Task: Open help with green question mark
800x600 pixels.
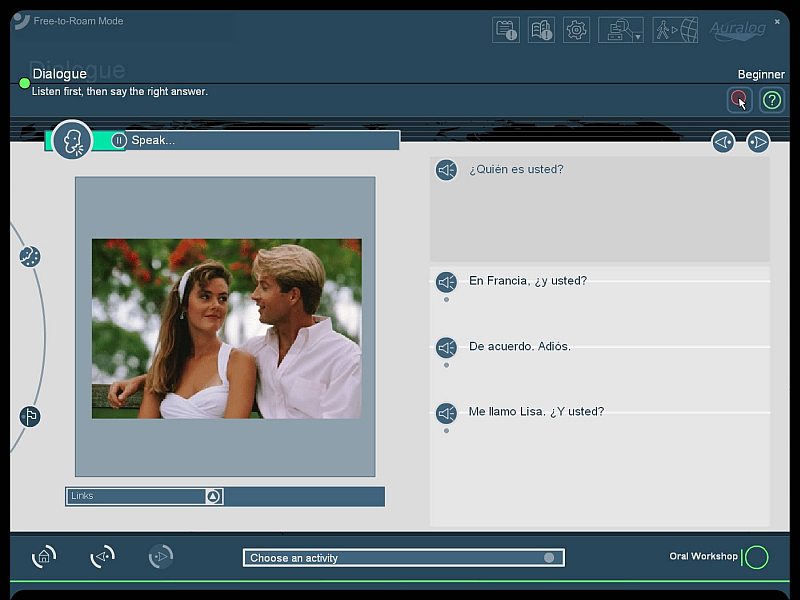Action: tap(771, 99)
